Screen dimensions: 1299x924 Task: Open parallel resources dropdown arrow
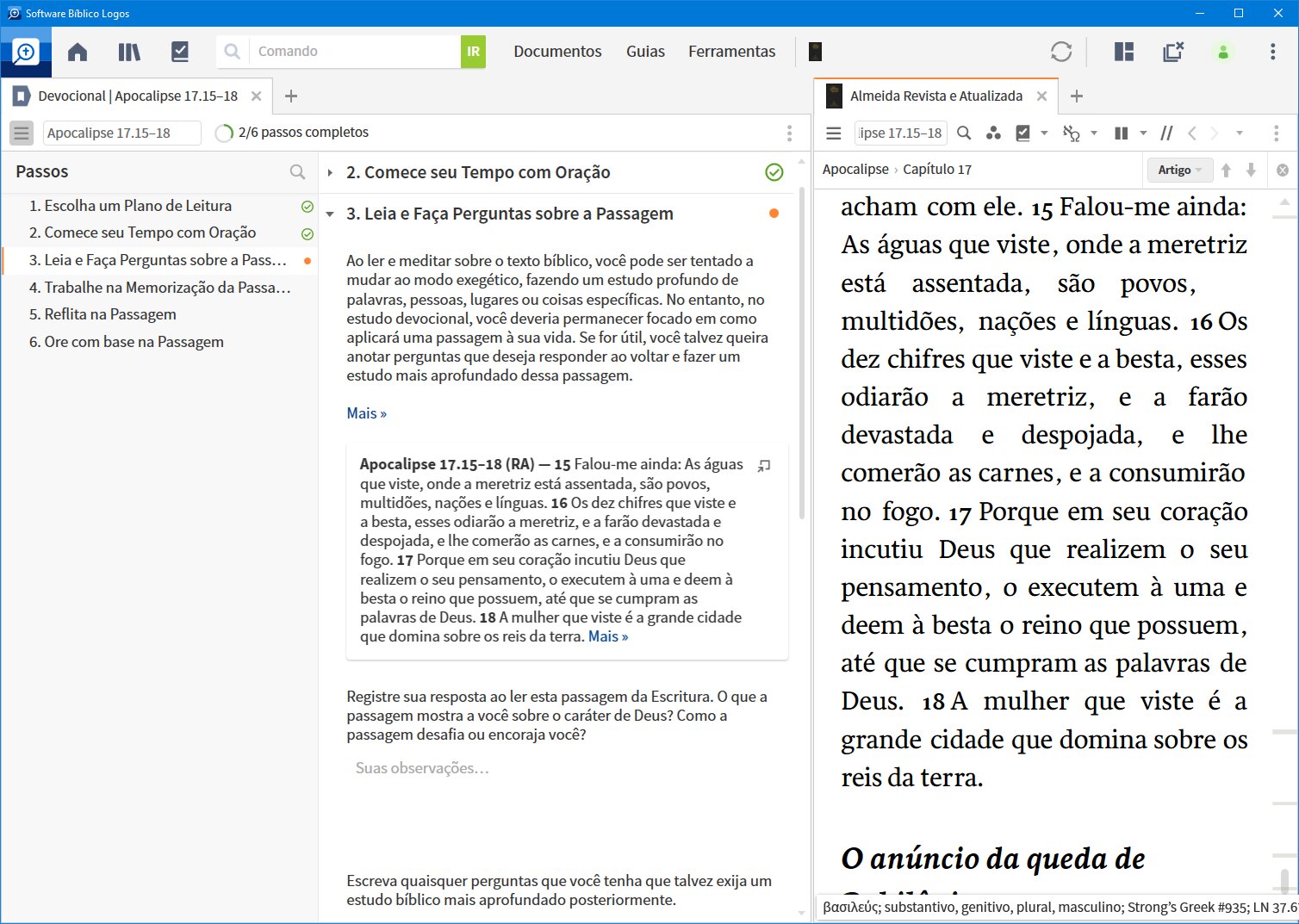pyautogui.click(x=1143, y=133)
